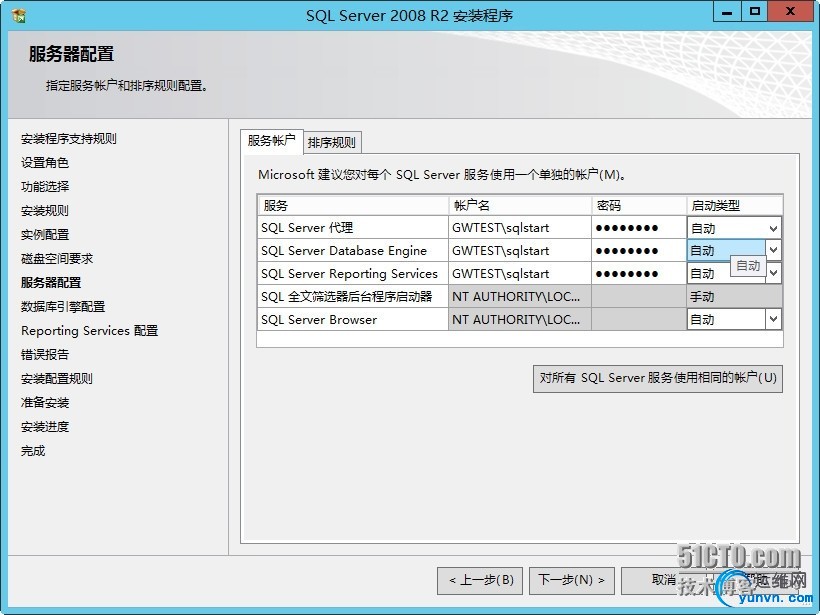Select SQL Server Database Engine service cell

point(353,251)
